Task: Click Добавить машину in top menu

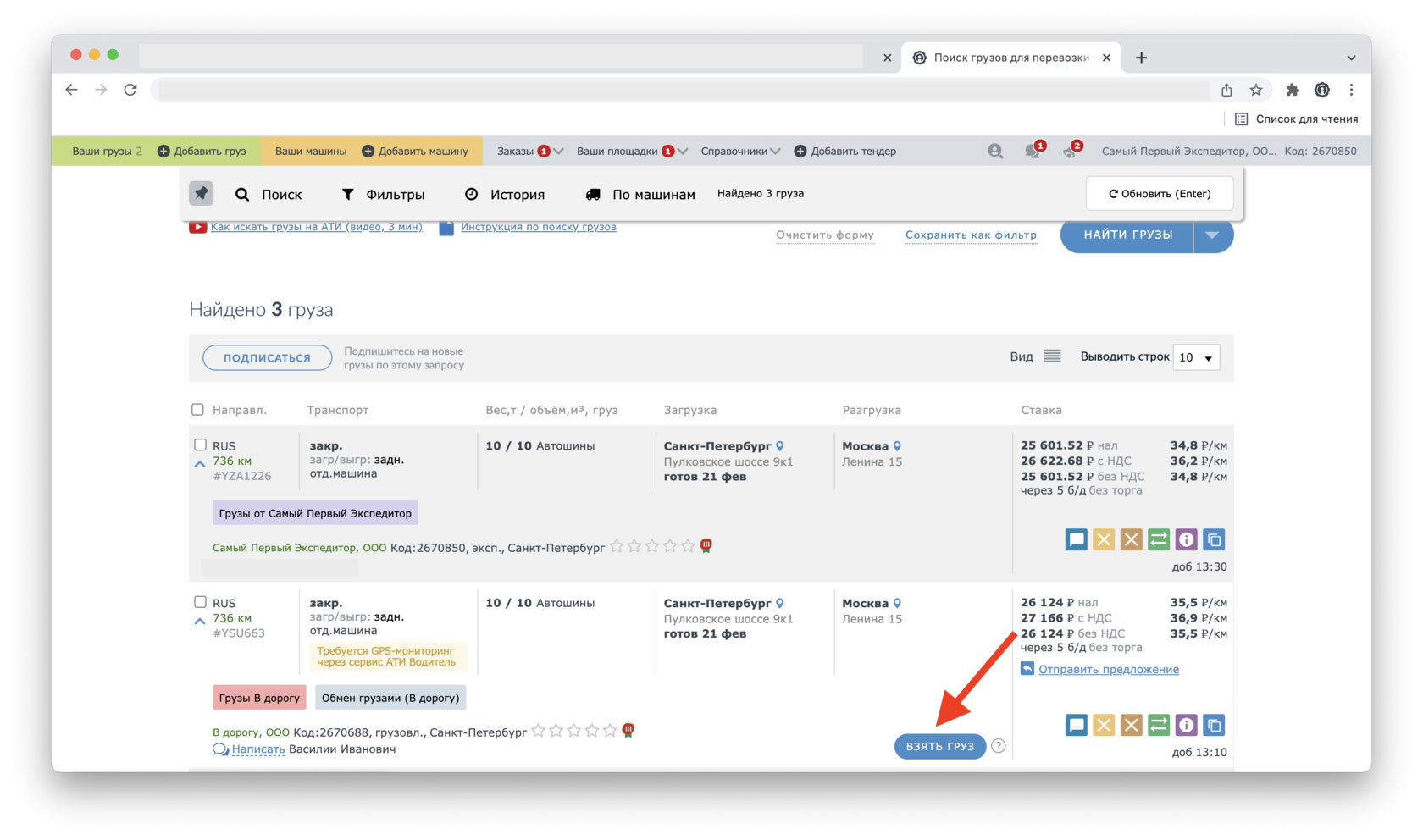Action: [x=415, y=152]
